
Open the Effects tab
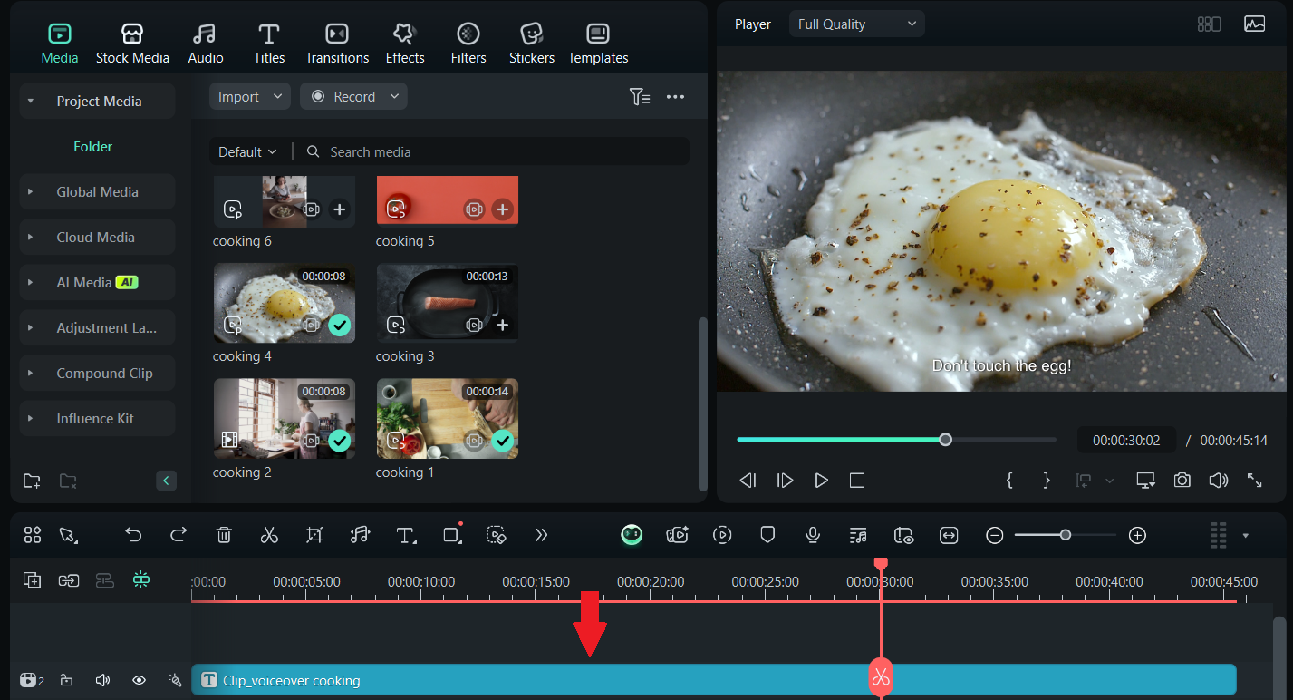405,44
